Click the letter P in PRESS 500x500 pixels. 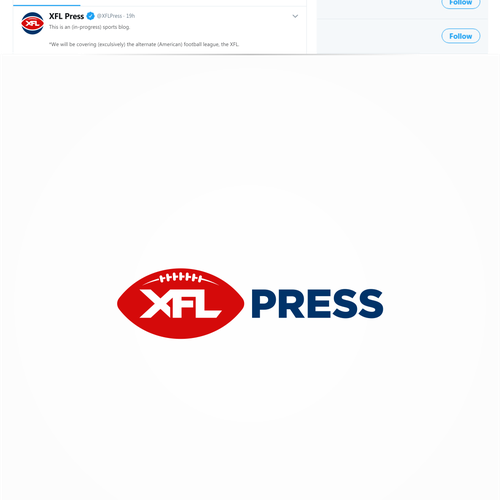[264, 304]
